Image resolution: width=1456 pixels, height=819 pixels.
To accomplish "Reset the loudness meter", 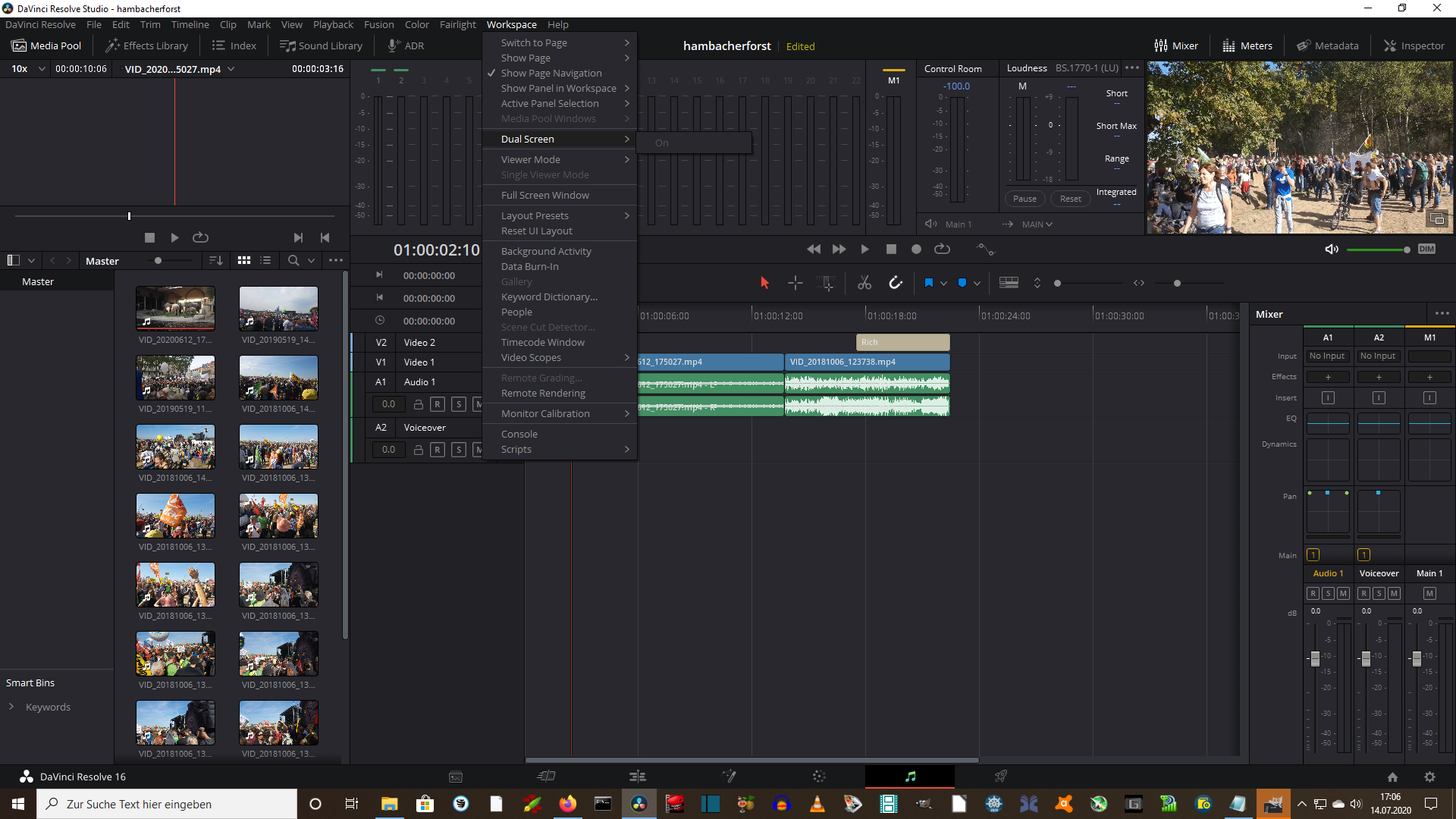I will 1071,199.
